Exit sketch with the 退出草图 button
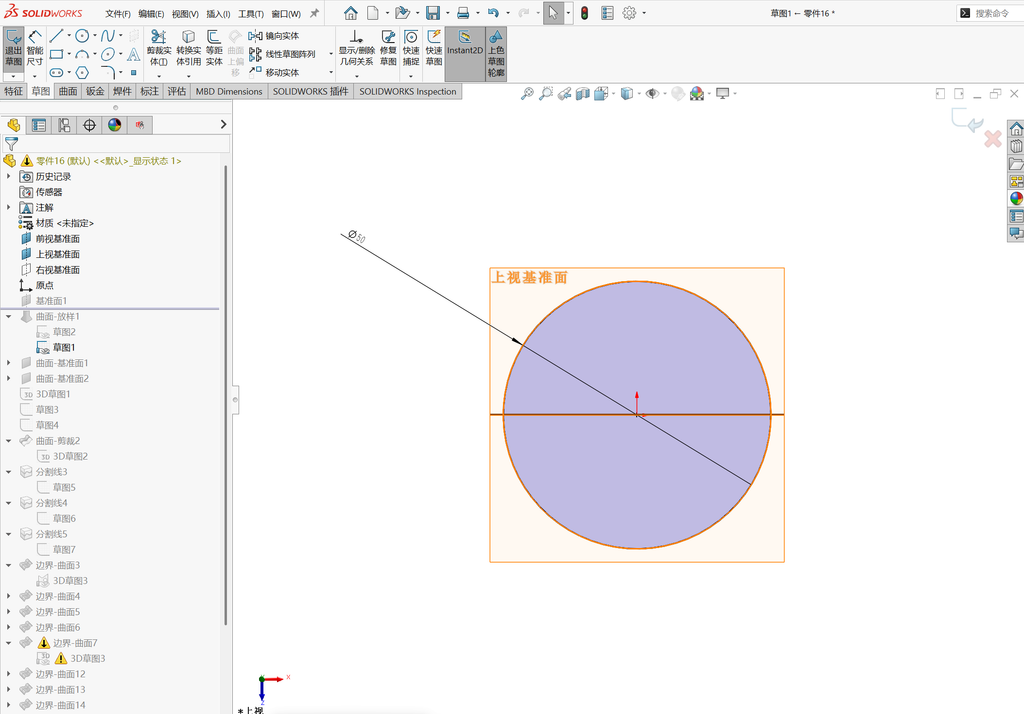Image resolution: width=1024 pixels, height=714 pixels. pyautogui.click(x=14, y=48)
